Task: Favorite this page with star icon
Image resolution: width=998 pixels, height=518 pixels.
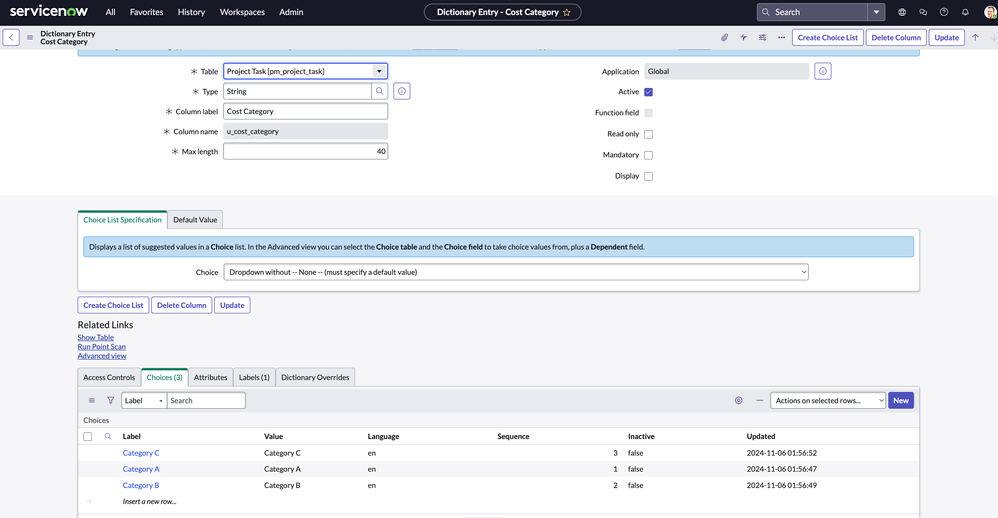Action: pos(566,12)
